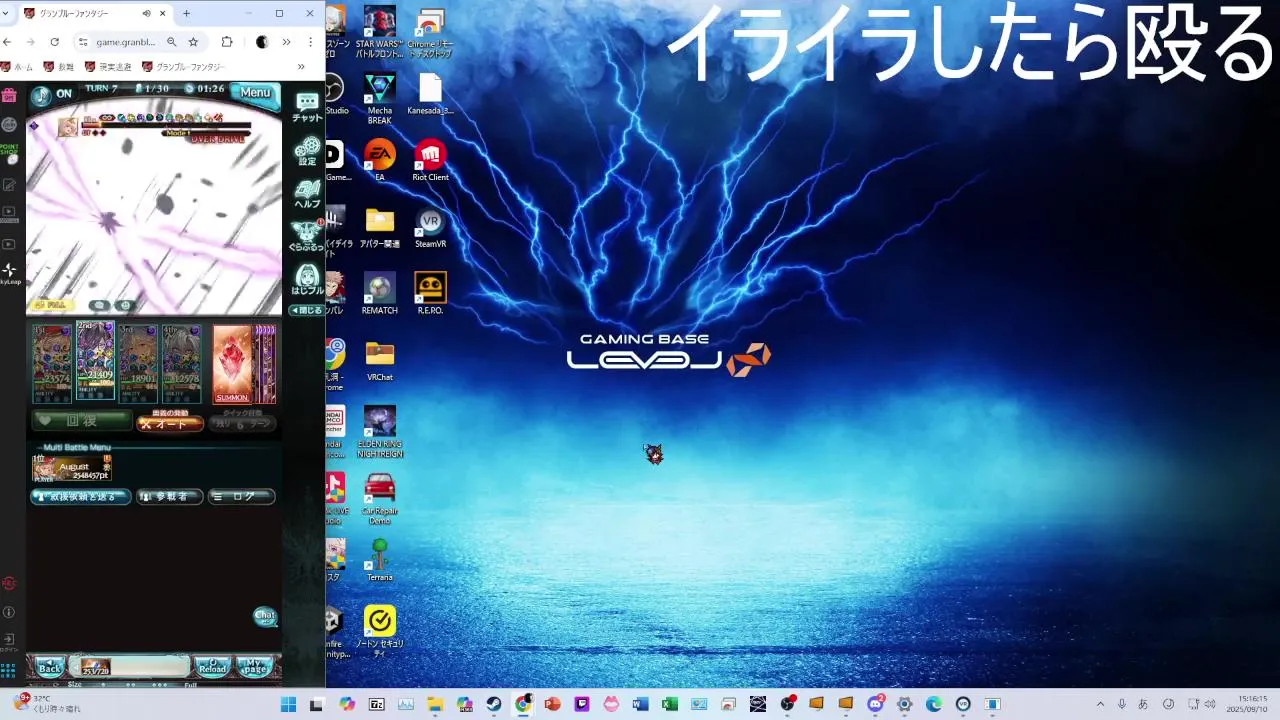Click the game Reload button
This screenshot has height=720, width=1280.
point(212,667)
